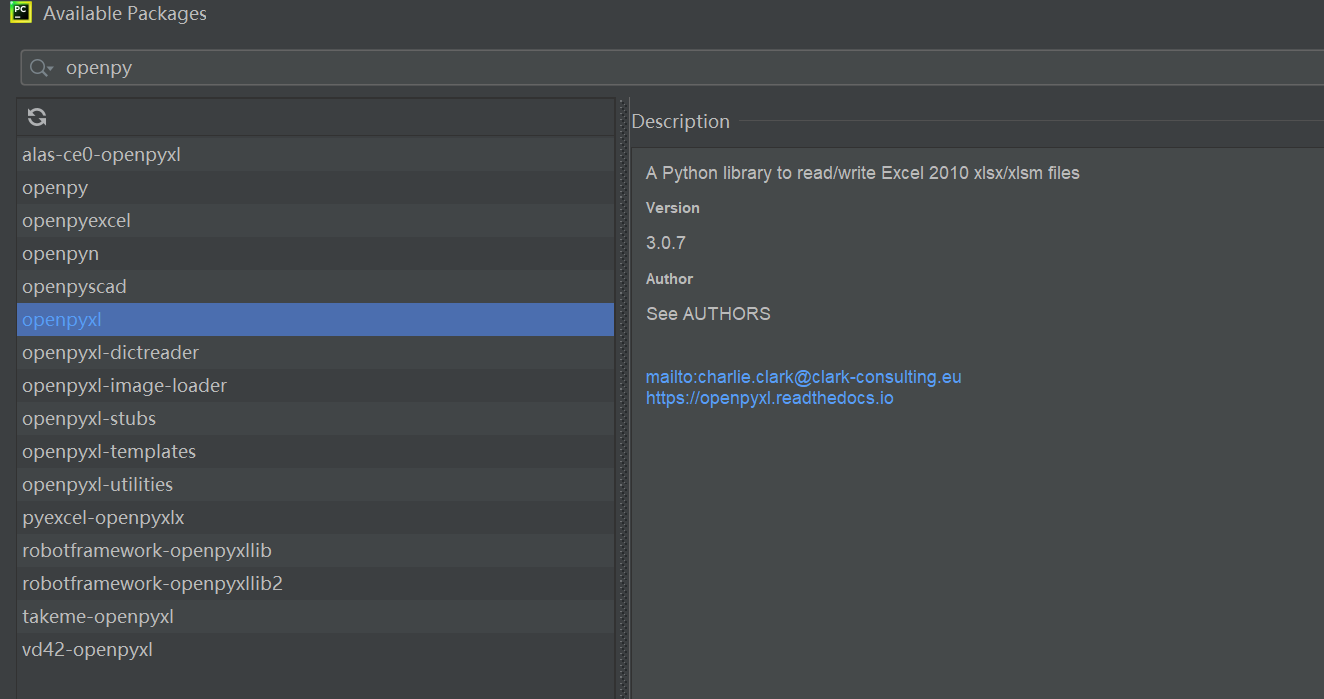Select the takeme-openpyxl package
The image size is (1324, 699).
click(97, 616)
